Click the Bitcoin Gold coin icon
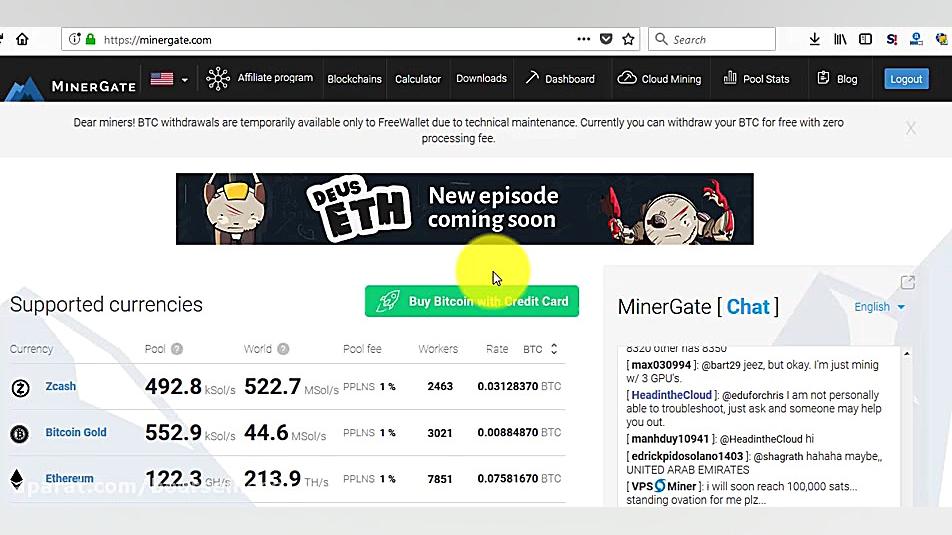This screenshot has width=952, height=535. [x=19, y=434]
